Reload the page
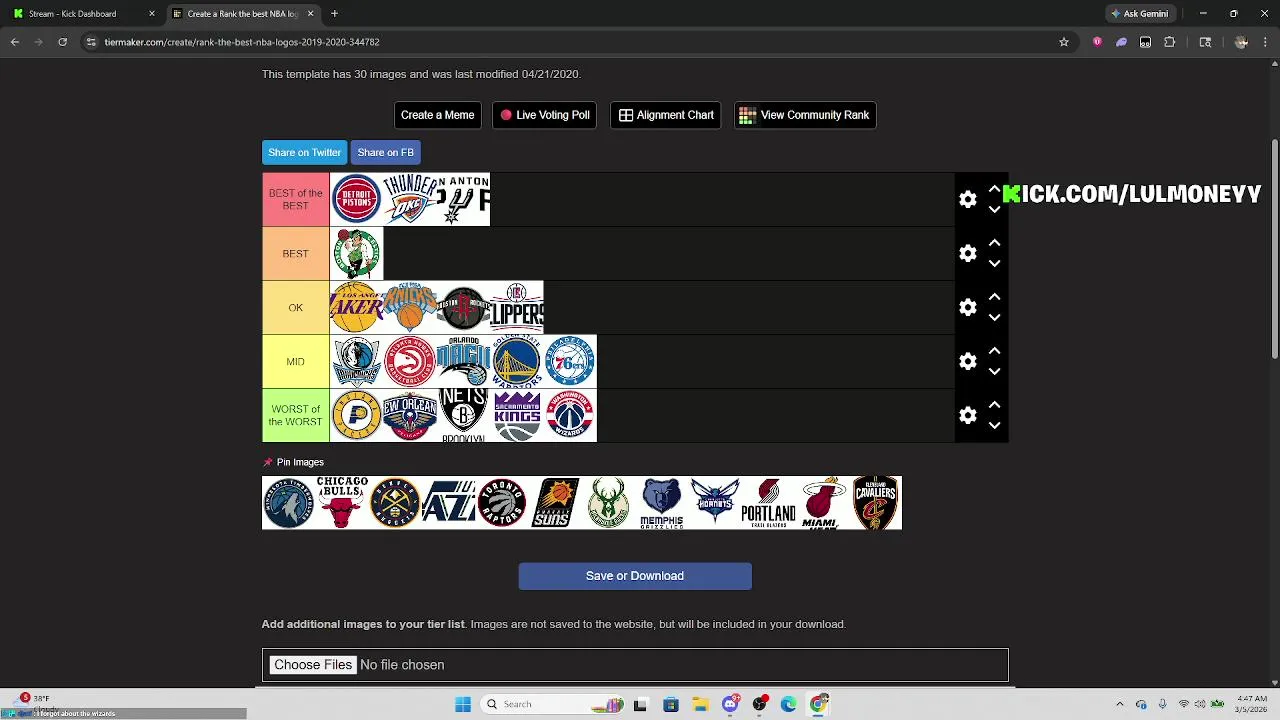The image size is (1280, 720). point(62,42)
